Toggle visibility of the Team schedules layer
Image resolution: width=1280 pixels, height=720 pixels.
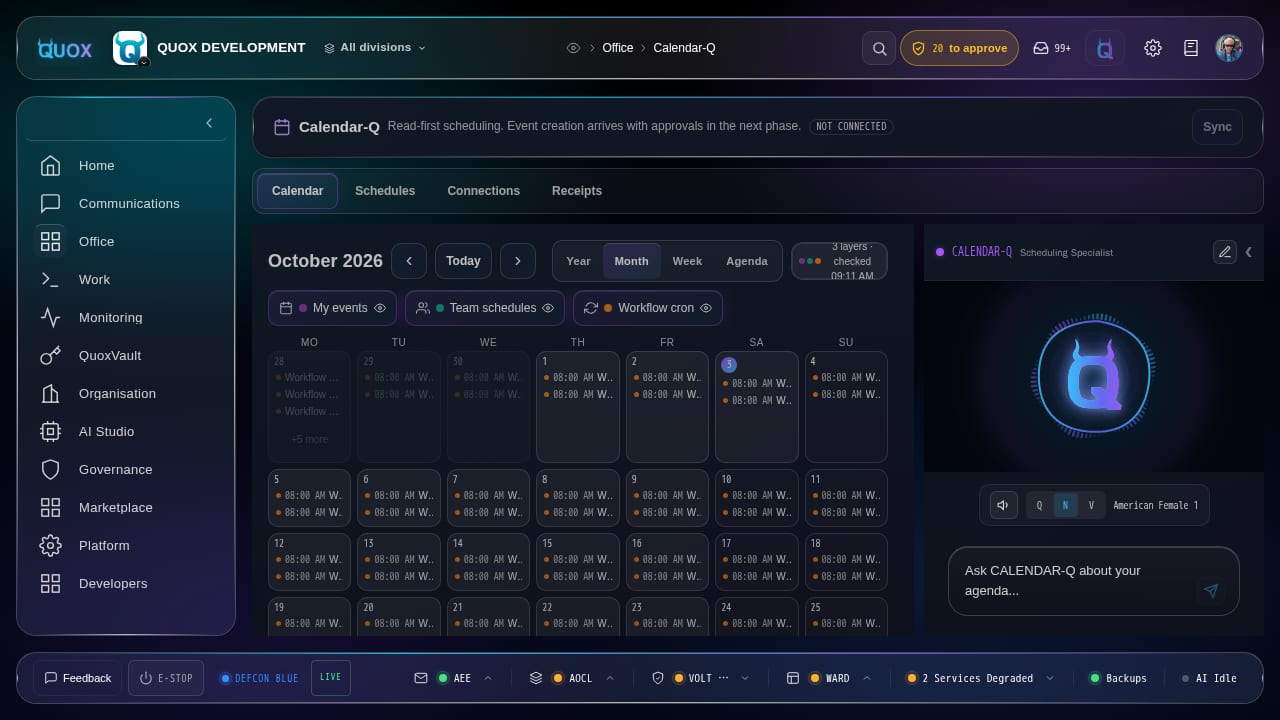tap(548, 308)
